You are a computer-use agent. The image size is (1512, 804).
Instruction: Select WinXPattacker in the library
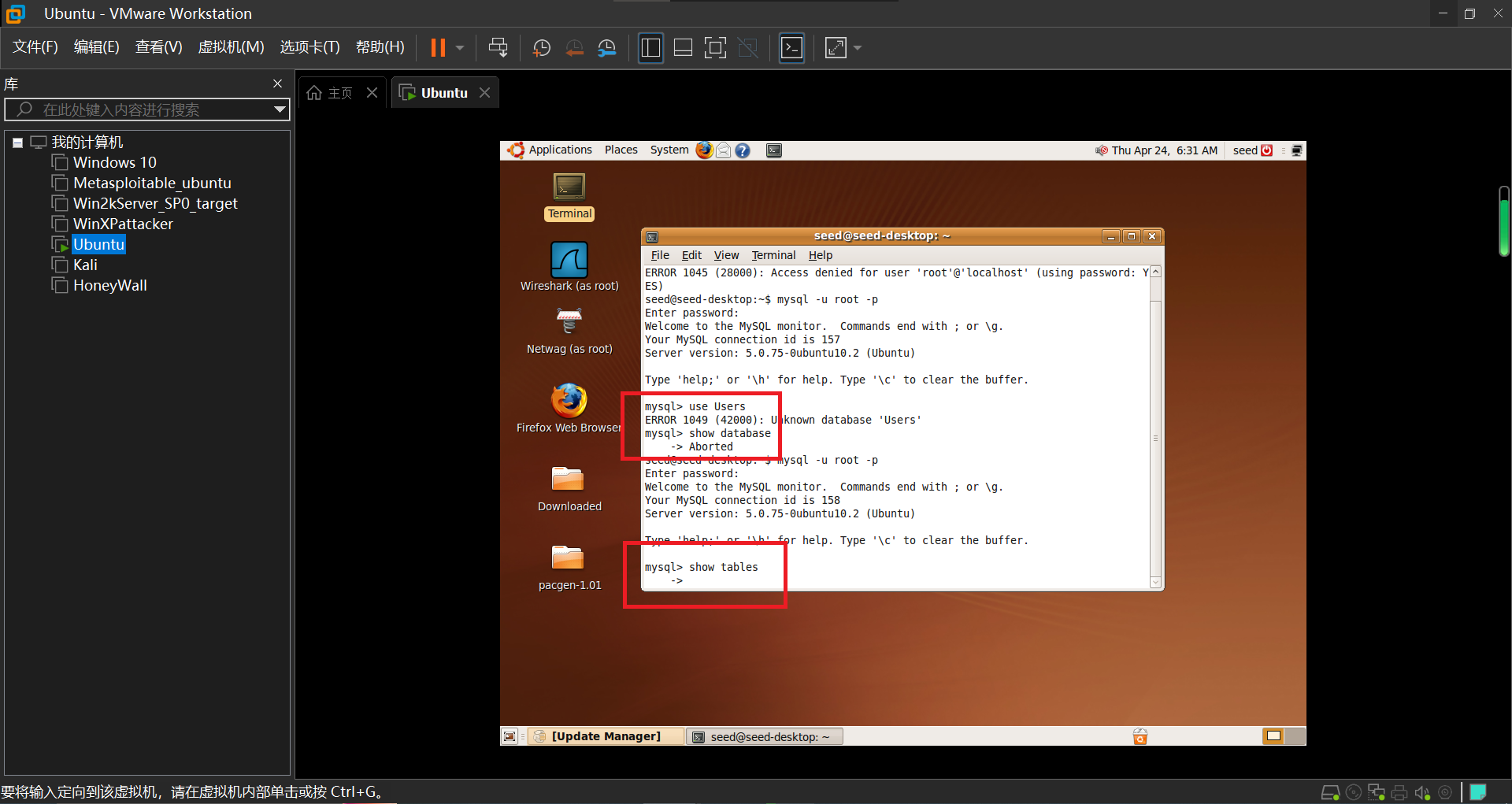[x=123, y=224]
